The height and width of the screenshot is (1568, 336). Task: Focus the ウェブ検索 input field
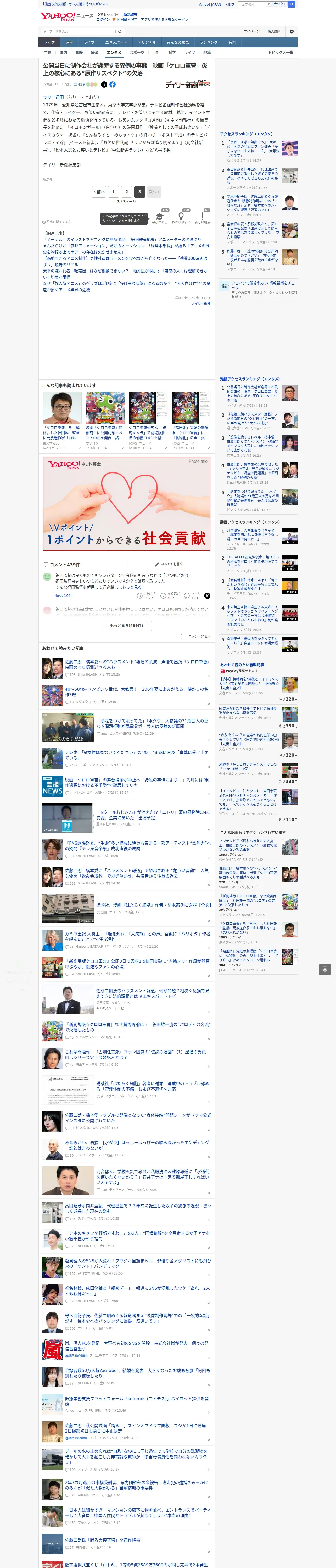(252, 4)
